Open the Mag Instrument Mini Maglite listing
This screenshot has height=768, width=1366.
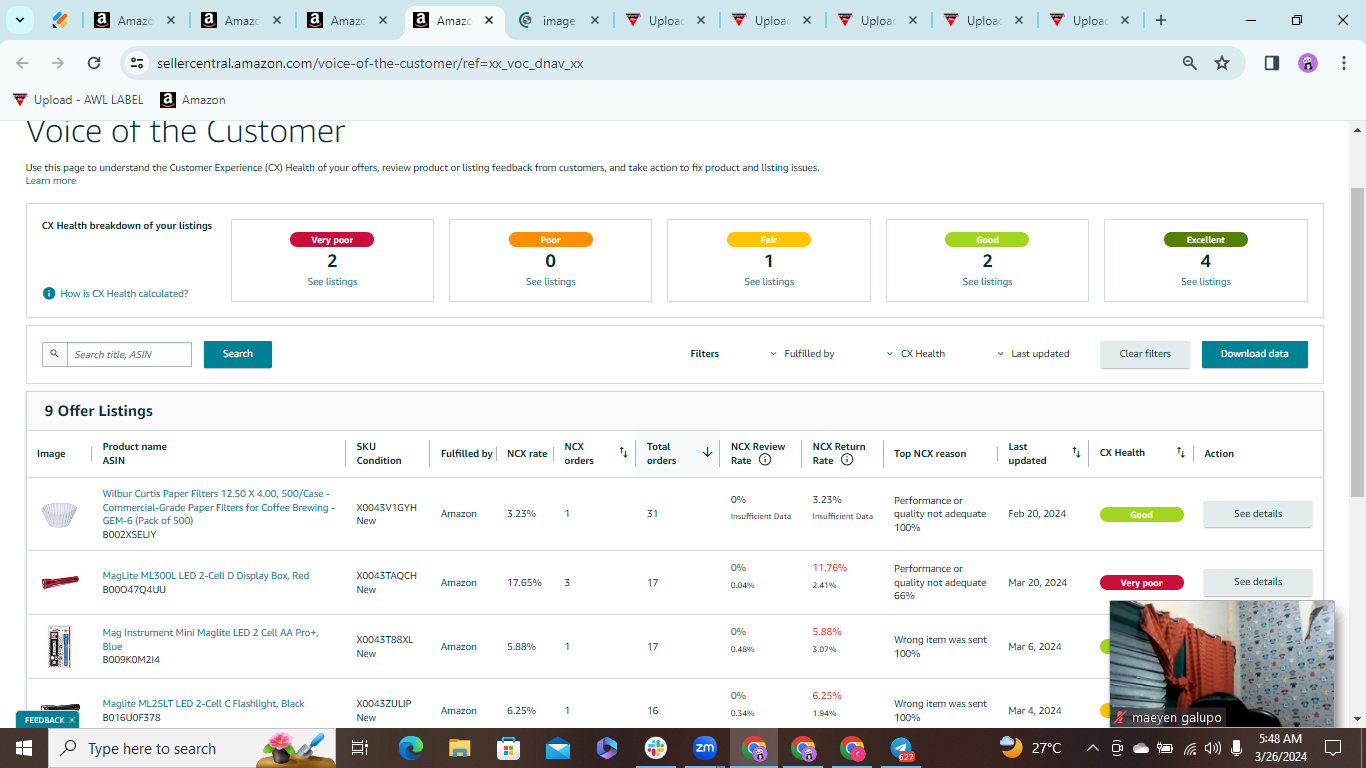(210, 639)
